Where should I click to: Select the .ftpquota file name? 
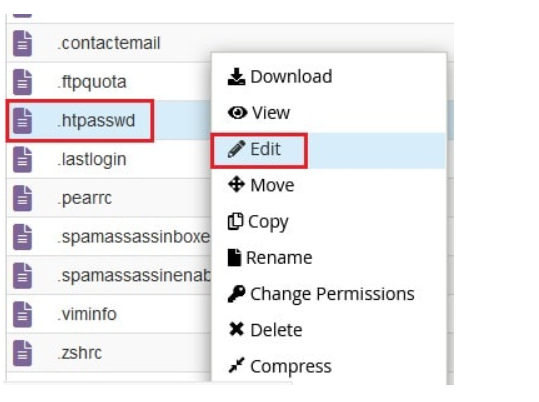coord(92,82)
